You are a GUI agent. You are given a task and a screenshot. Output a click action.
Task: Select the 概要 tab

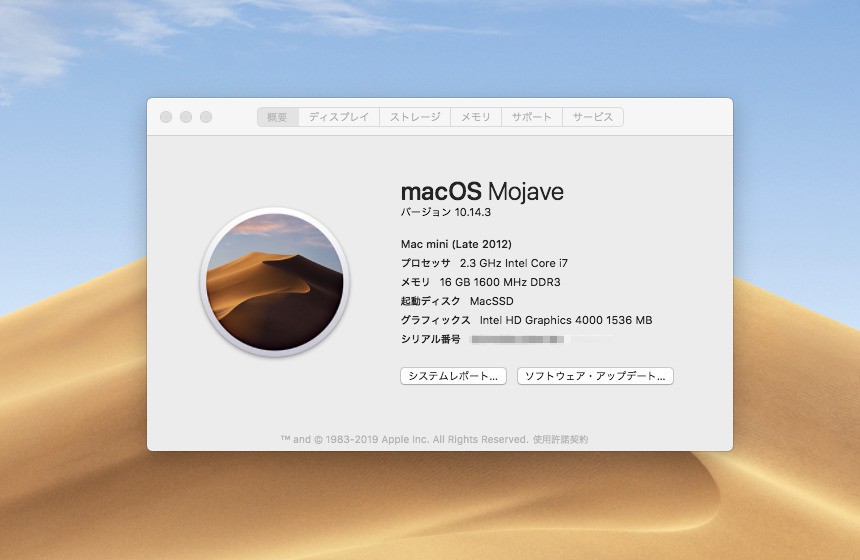pyautogui.click(x=278, y=117)
